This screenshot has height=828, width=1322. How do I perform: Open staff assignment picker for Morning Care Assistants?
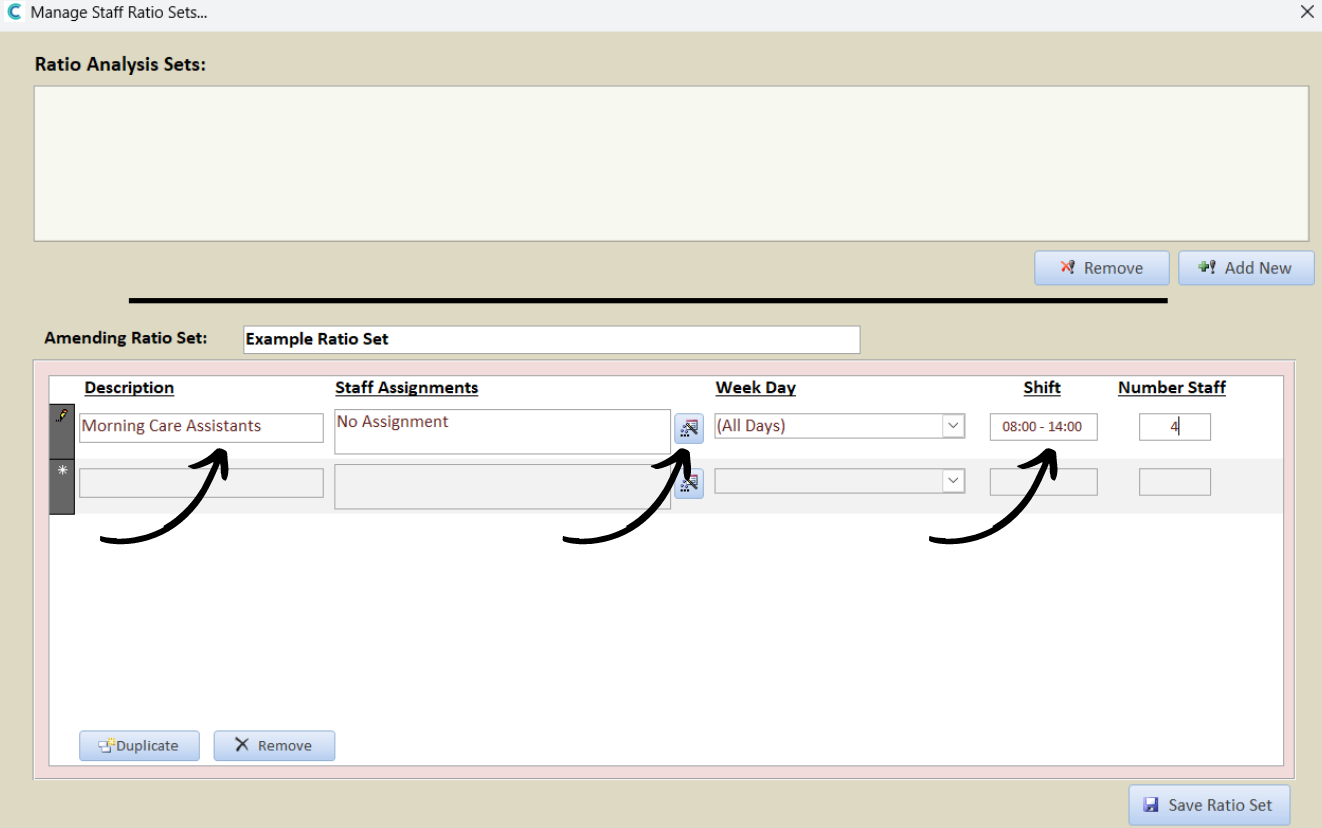coord(688,429)
